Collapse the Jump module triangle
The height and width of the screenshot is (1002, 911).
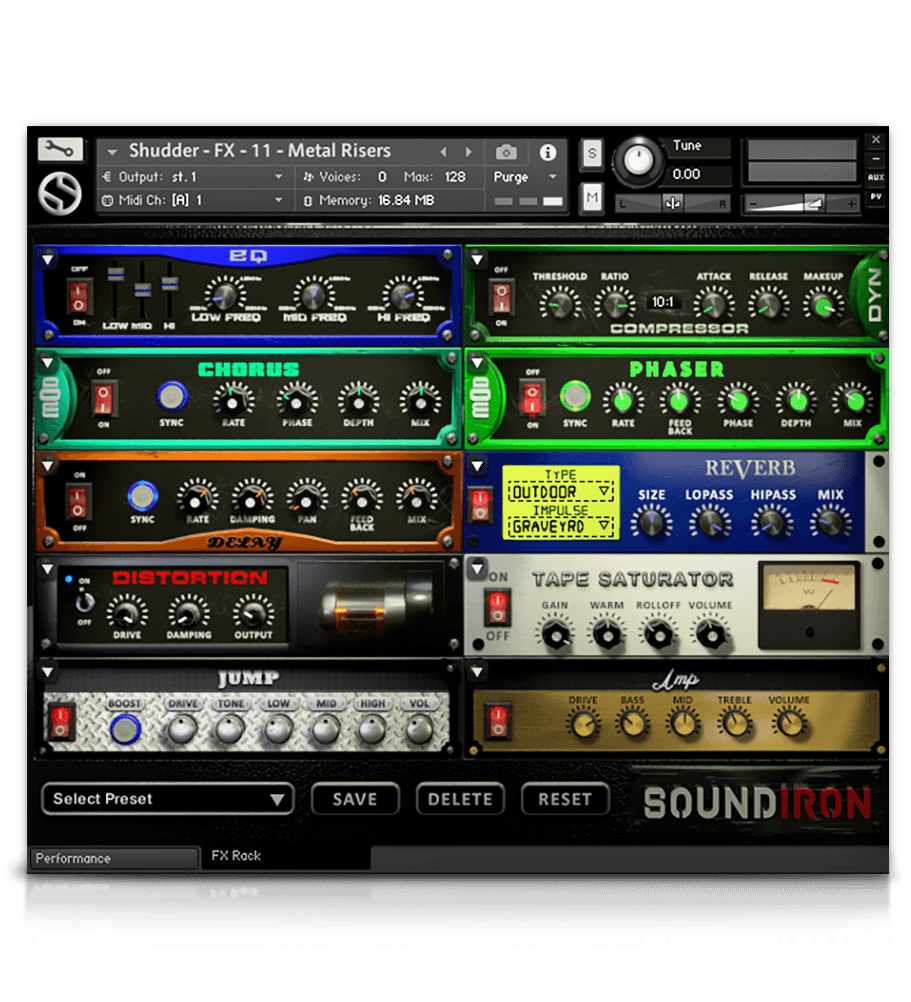[47, 672]
